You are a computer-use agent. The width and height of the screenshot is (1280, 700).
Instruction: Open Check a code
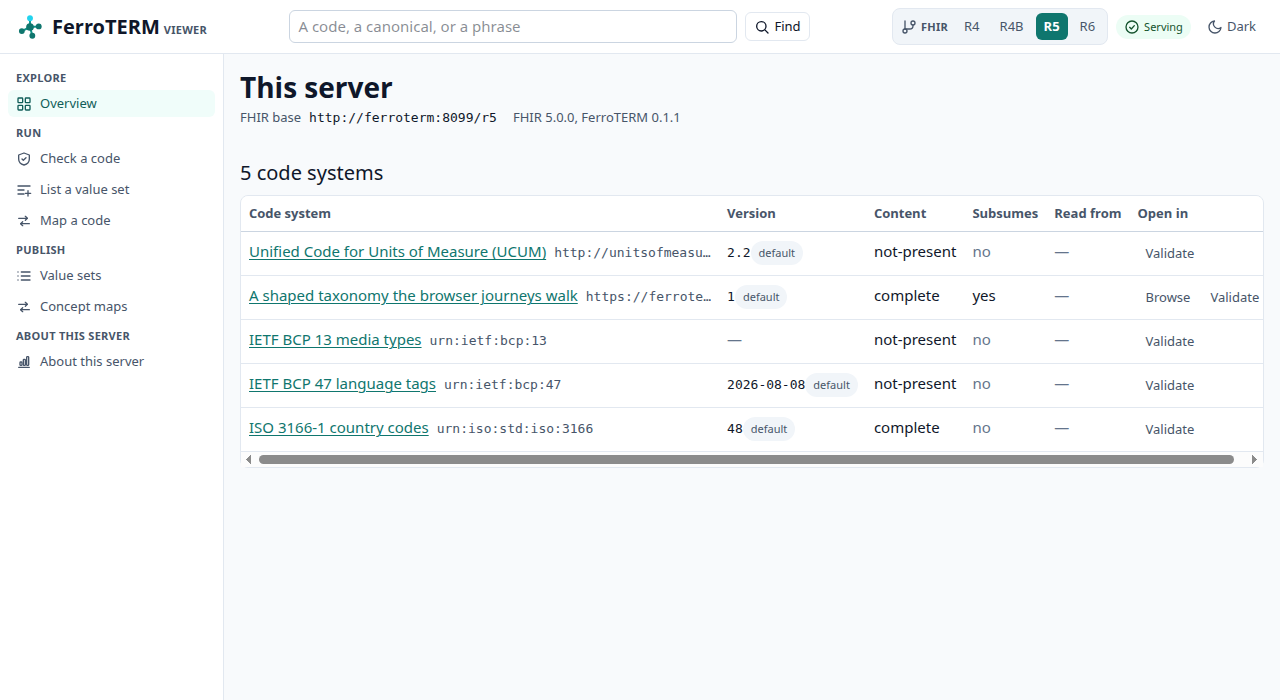pos(111,159)
